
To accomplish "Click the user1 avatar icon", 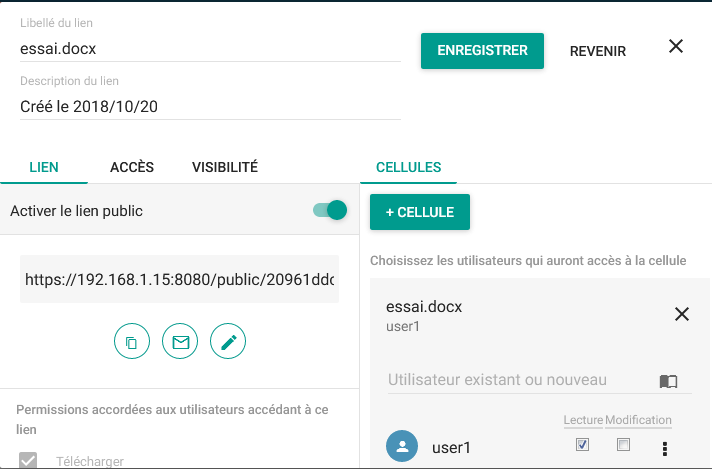I will (402, 447).
